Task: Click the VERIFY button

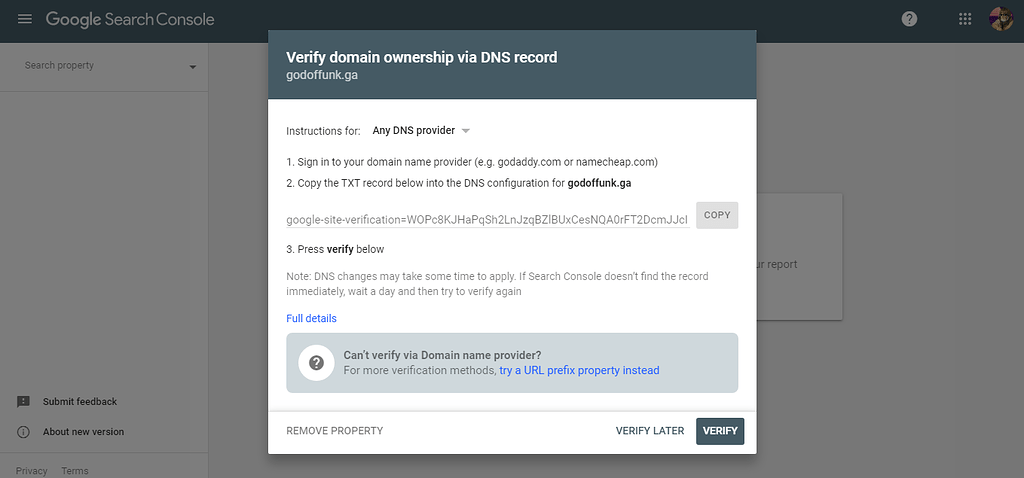Action: coord(720,431)
